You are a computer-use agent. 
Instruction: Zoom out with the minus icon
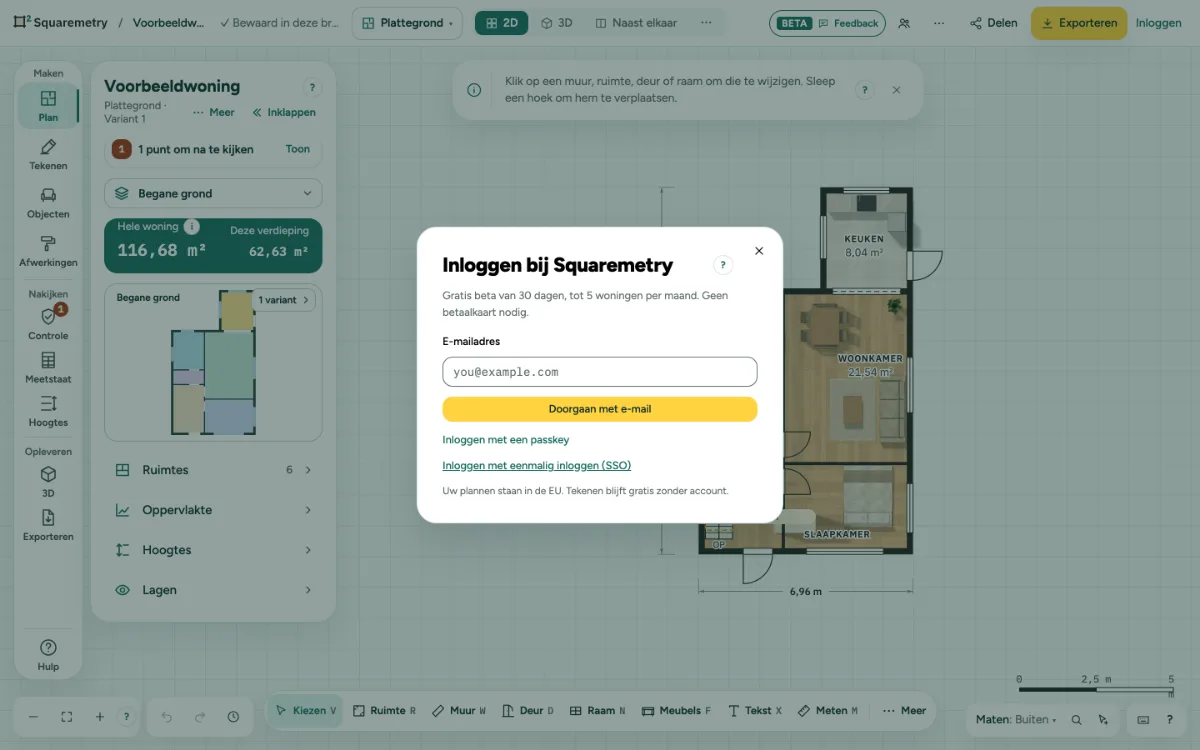33,717
